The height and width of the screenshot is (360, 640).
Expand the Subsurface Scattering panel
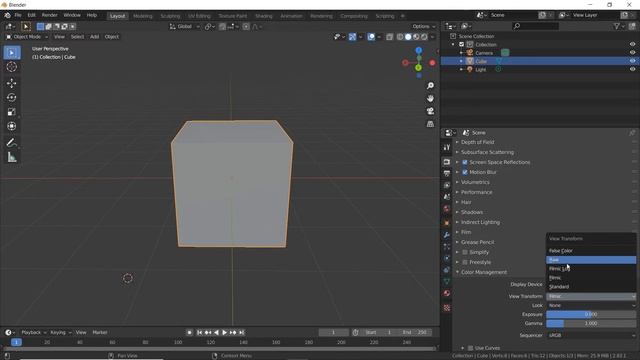pyautogui.click(x=487, y=152)
